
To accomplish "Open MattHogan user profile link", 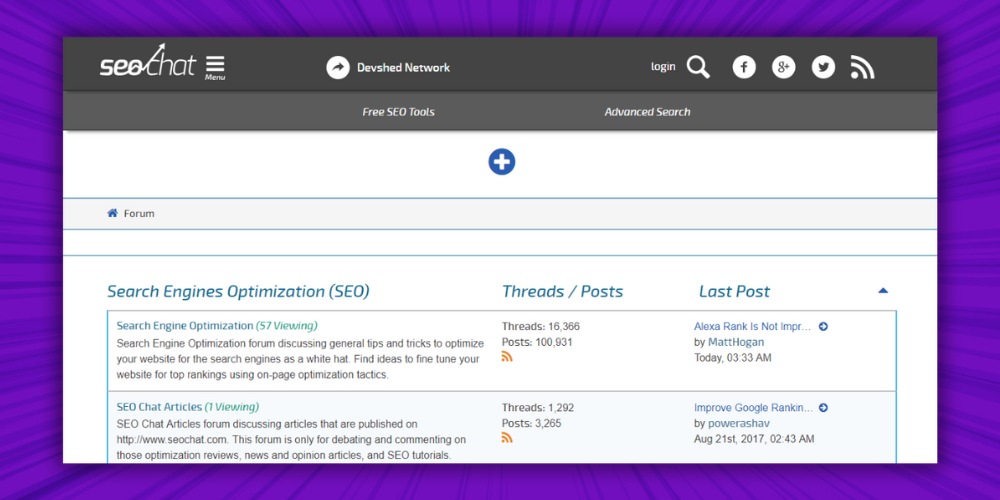I will [x=736, y=342].
